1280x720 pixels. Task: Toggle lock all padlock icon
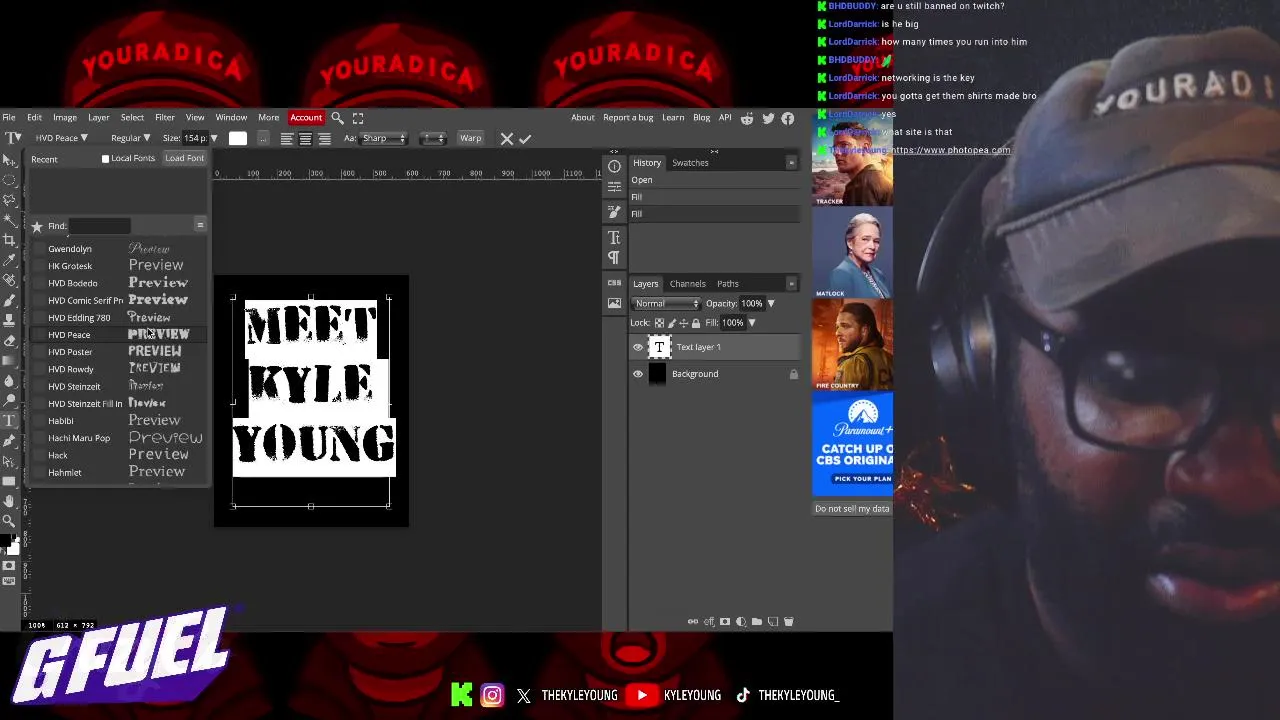tap(696, 323)
